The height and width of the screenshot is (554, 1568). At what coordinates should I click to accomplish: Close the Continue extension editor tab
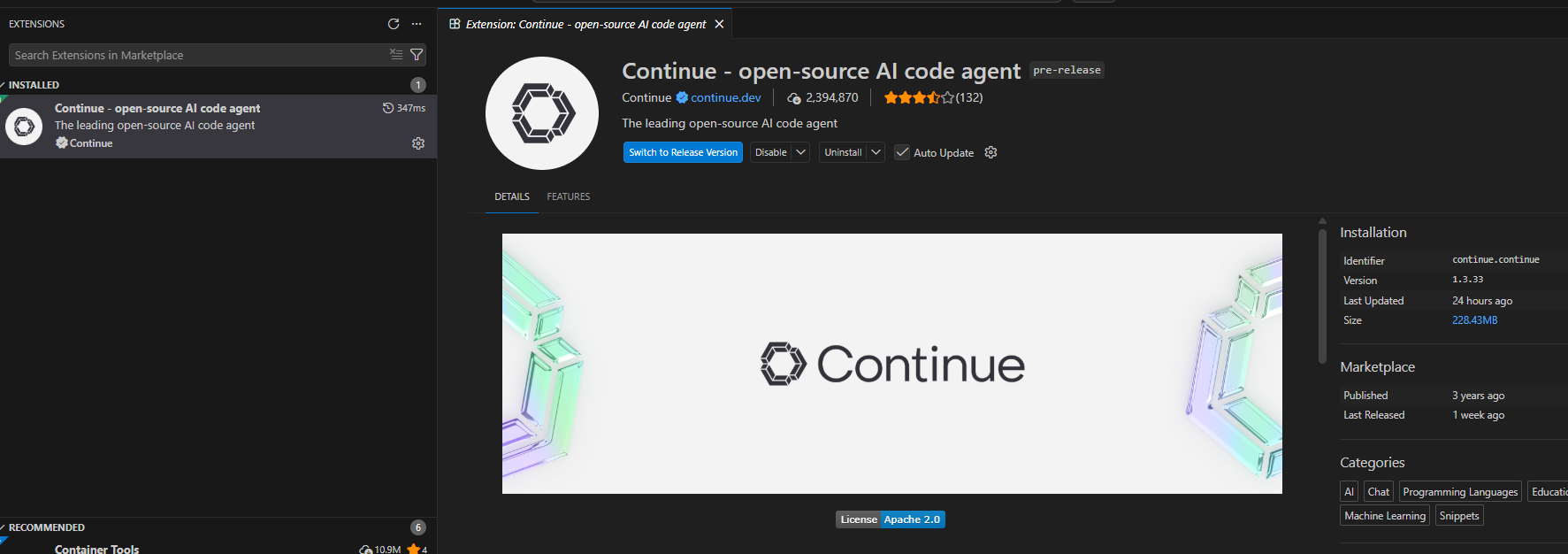(719, 24)
